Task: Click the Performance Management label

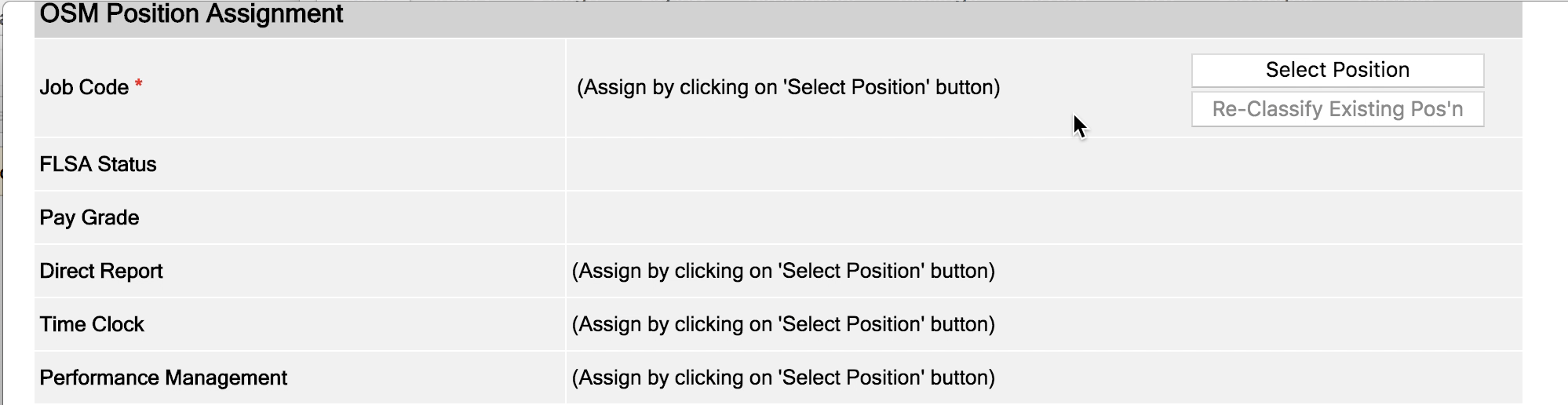Action: click(163, 378)
